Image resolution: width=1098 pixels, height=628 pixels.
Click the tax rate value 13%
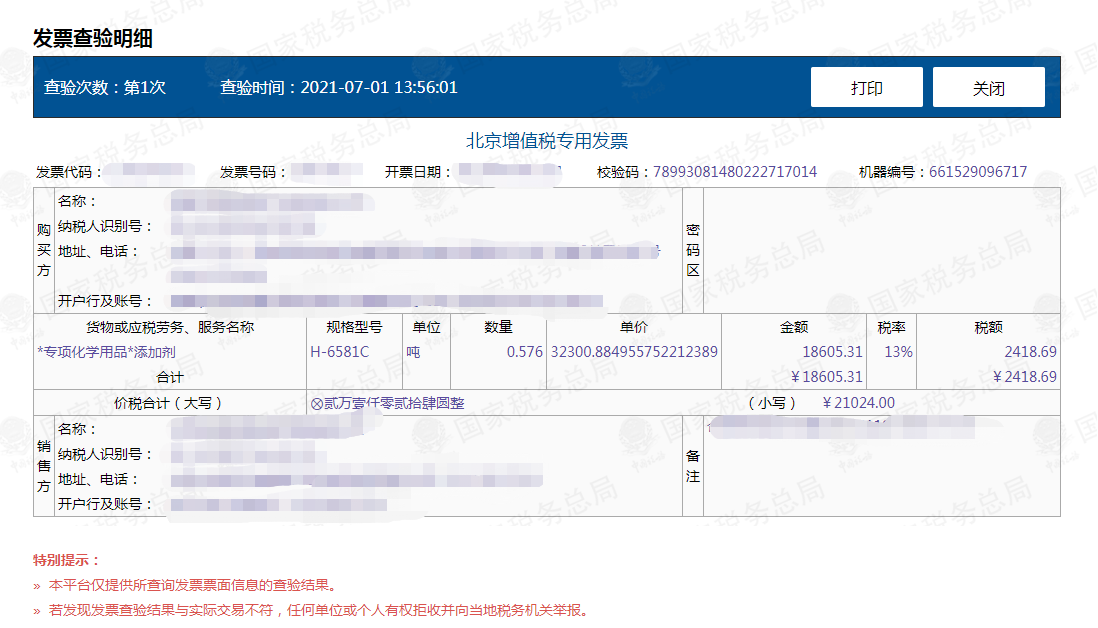click(898, 352)
